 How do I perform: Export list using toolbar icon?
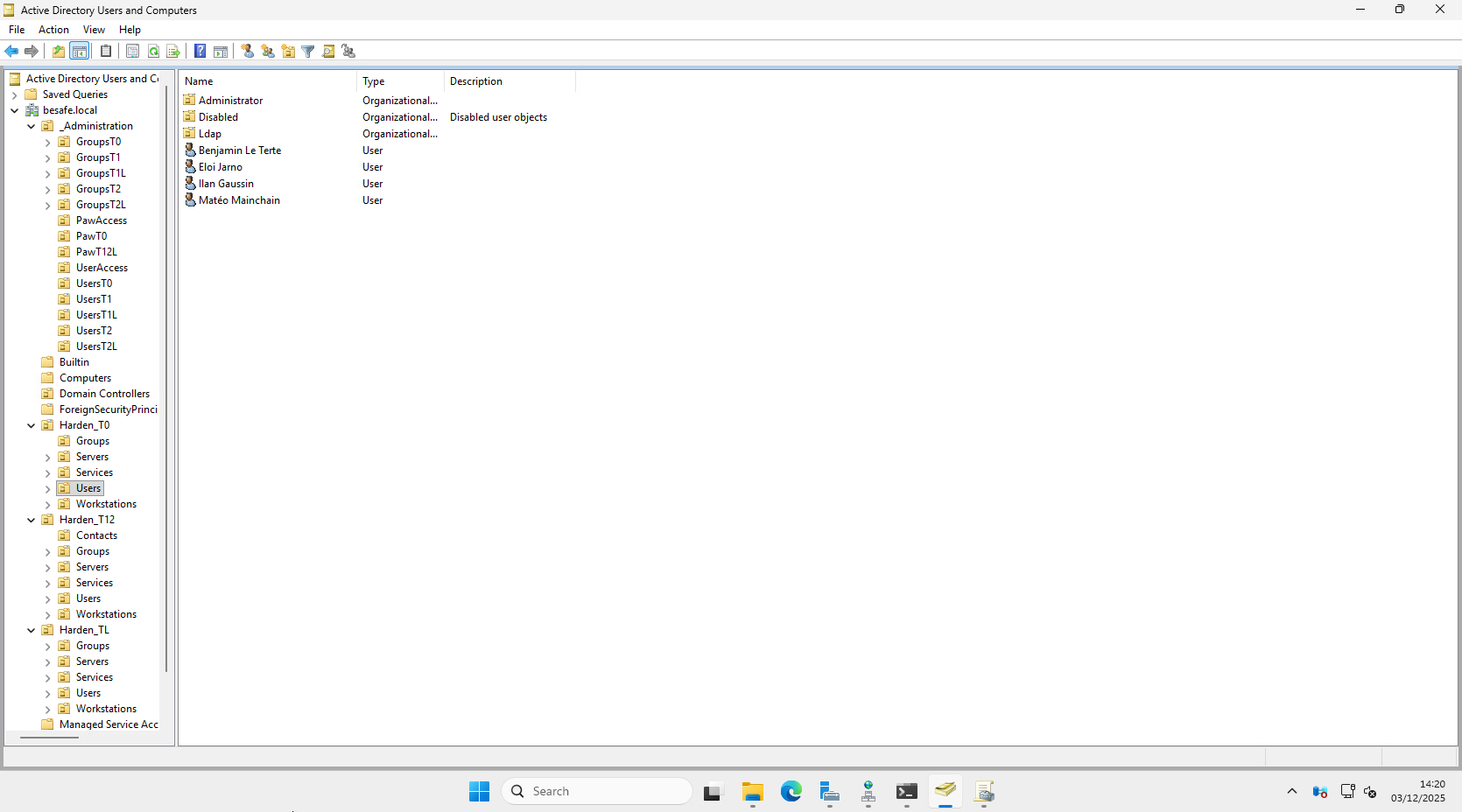coord(173,52)
